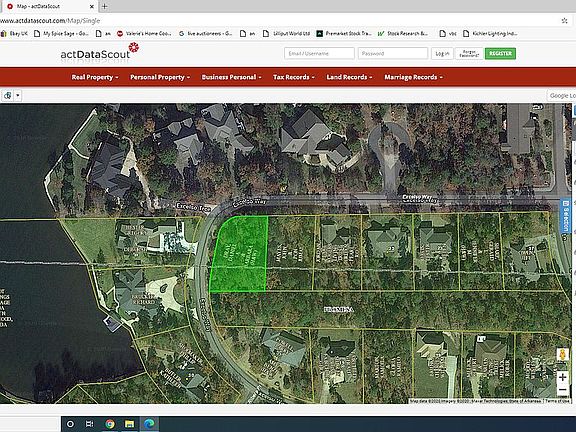This screenshot has height=432, width=576.
Task: Focus the Google location search box
Action: pyautogui.click(x=562, y=96)
